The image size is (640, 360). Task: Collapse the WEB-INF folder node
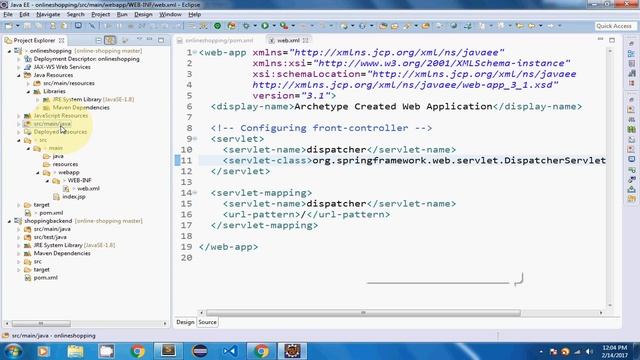tap(47, 181)
